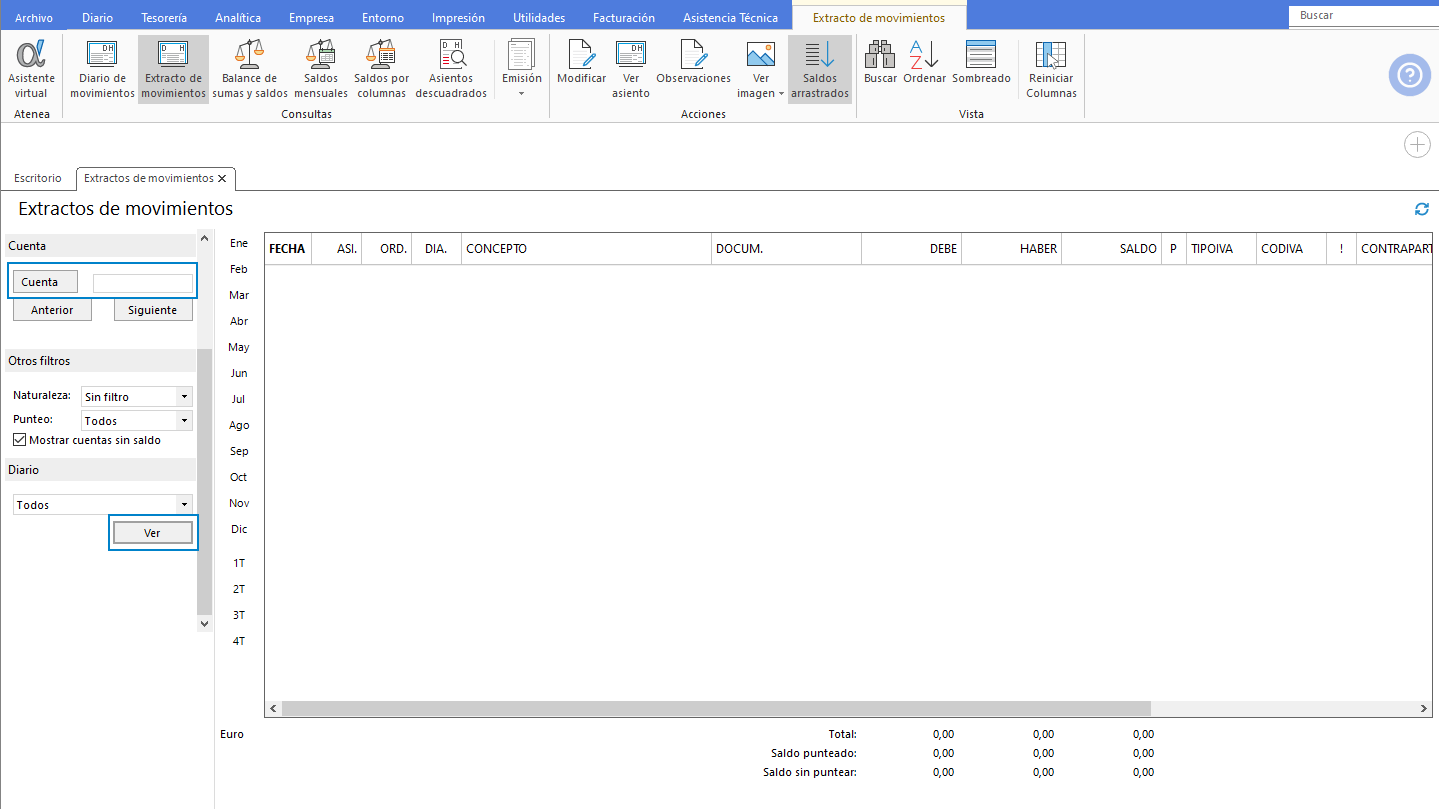Open the Archivo menu
Viewport: 1439px width, 809px height.
tap(34, 18)
